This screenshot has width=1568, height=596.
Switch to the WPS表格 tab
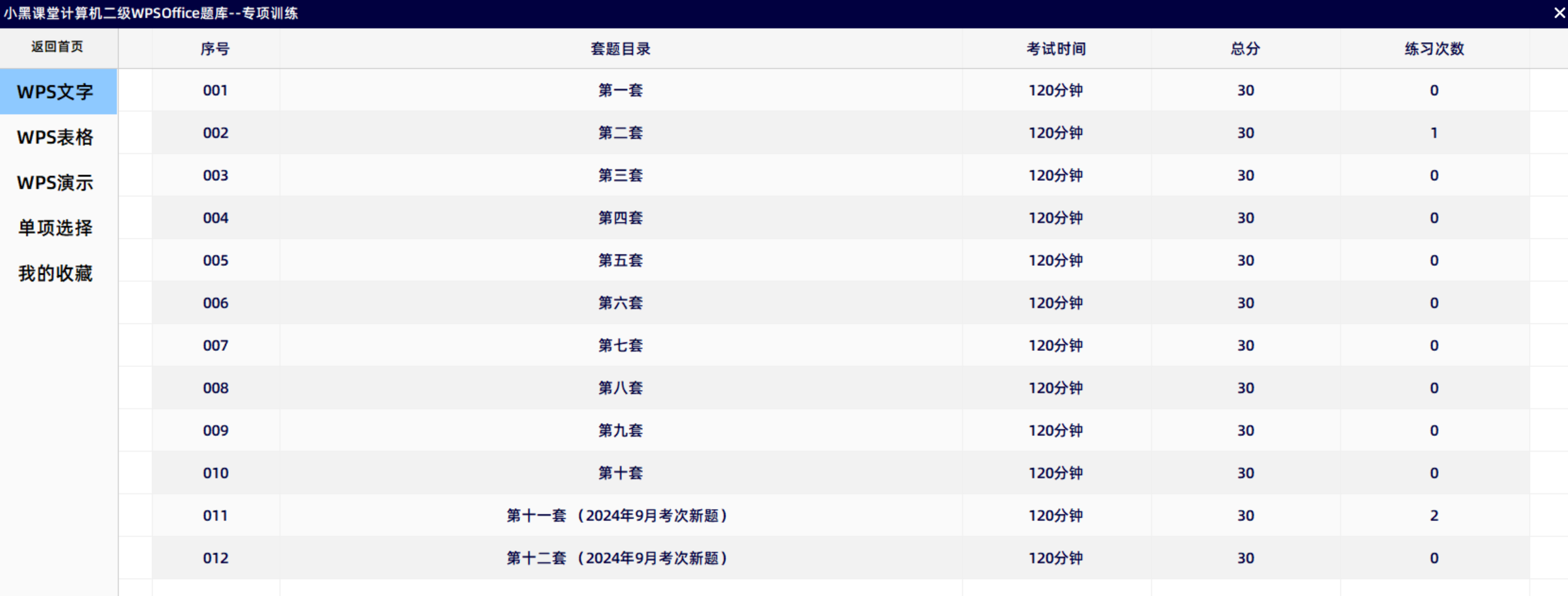tap(55, 137)
